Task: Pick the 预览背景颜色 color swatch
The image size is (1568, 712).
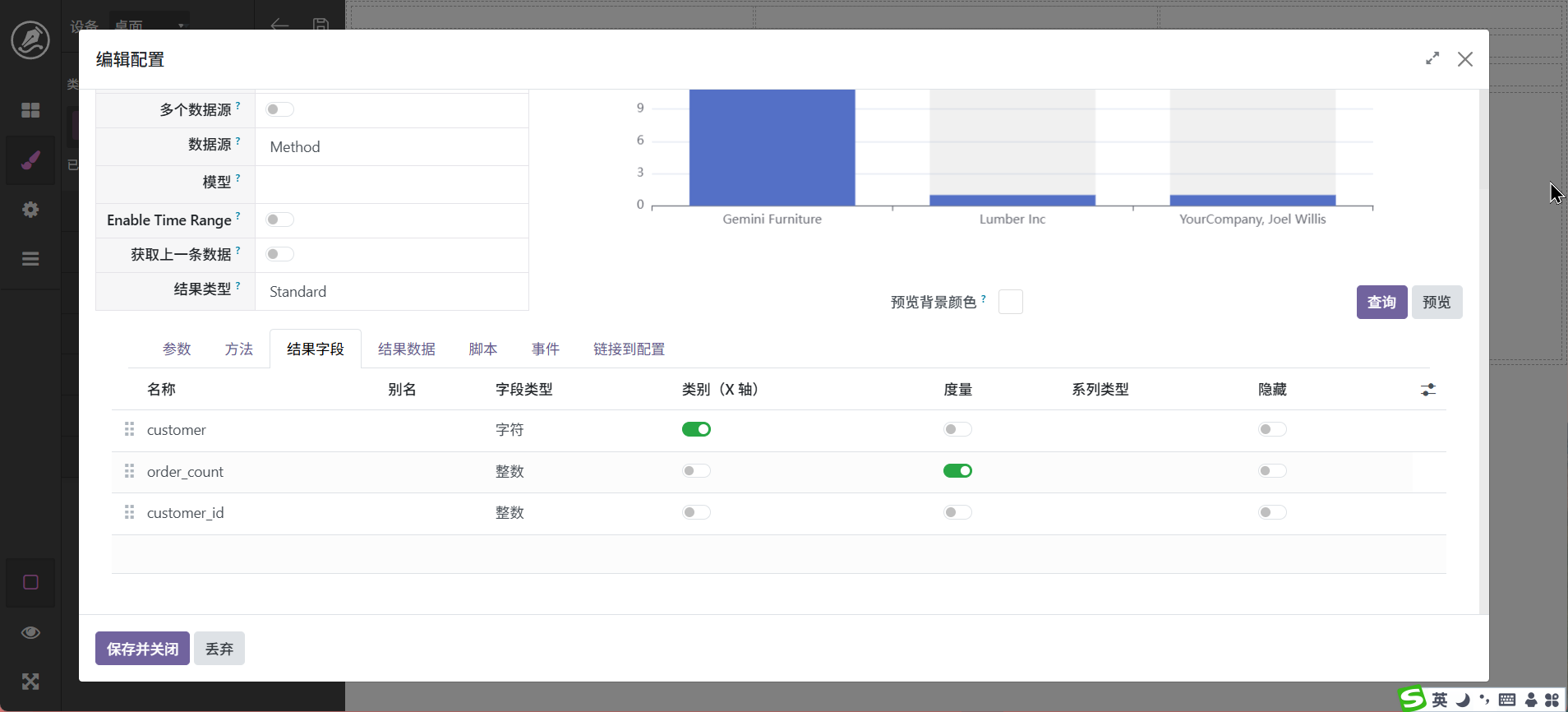Action: [1010, 302]
